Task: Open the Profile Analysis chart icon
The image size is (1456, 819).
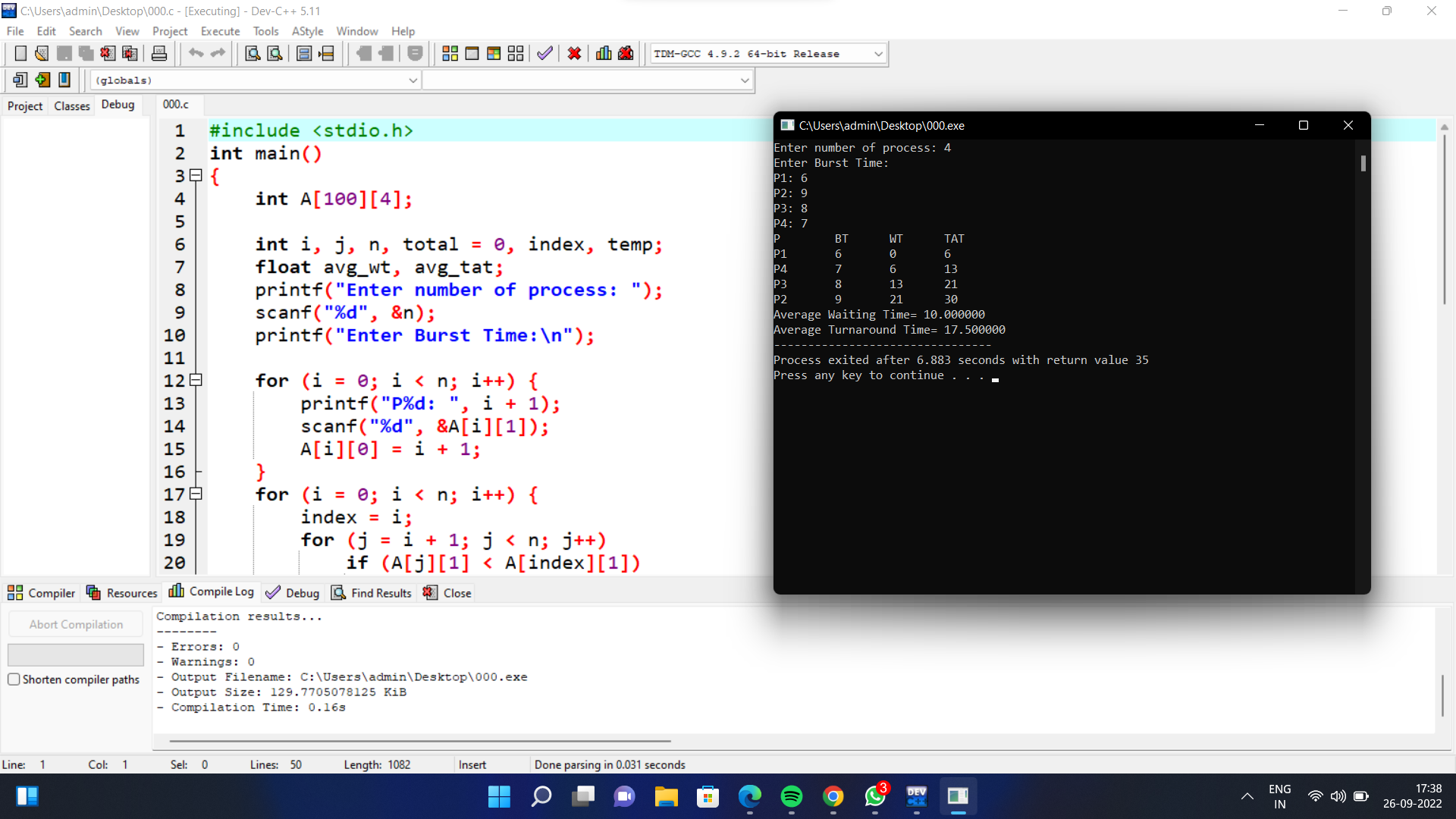Action: [x=603, y=53]
